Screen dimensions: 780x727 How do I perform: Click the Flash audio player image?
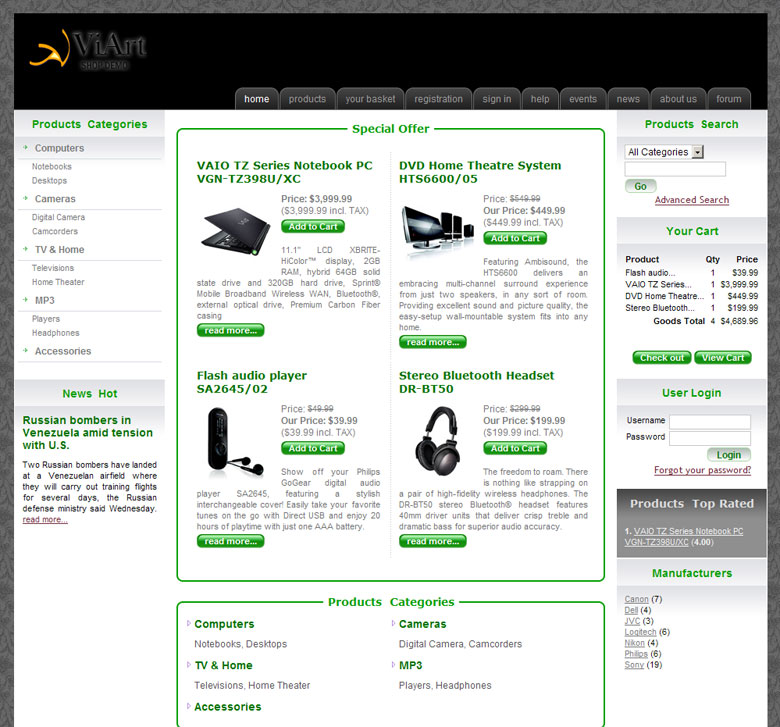tap(235, 442)
